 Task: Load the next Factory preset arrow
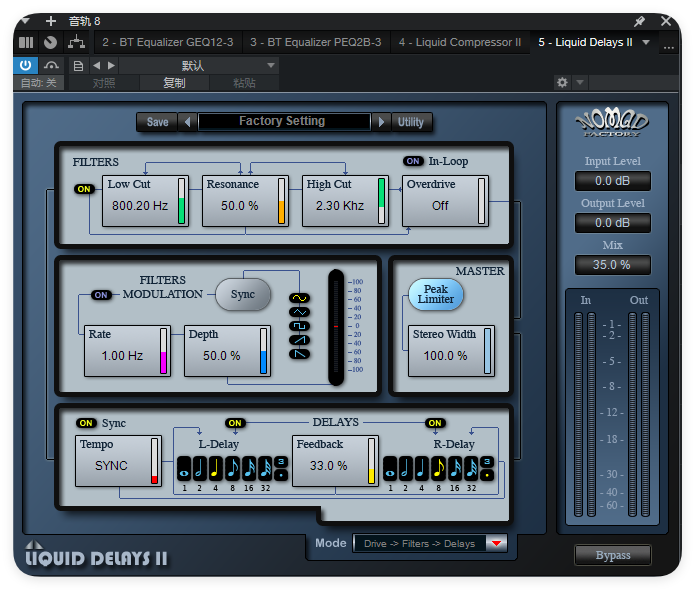(381, 122)
